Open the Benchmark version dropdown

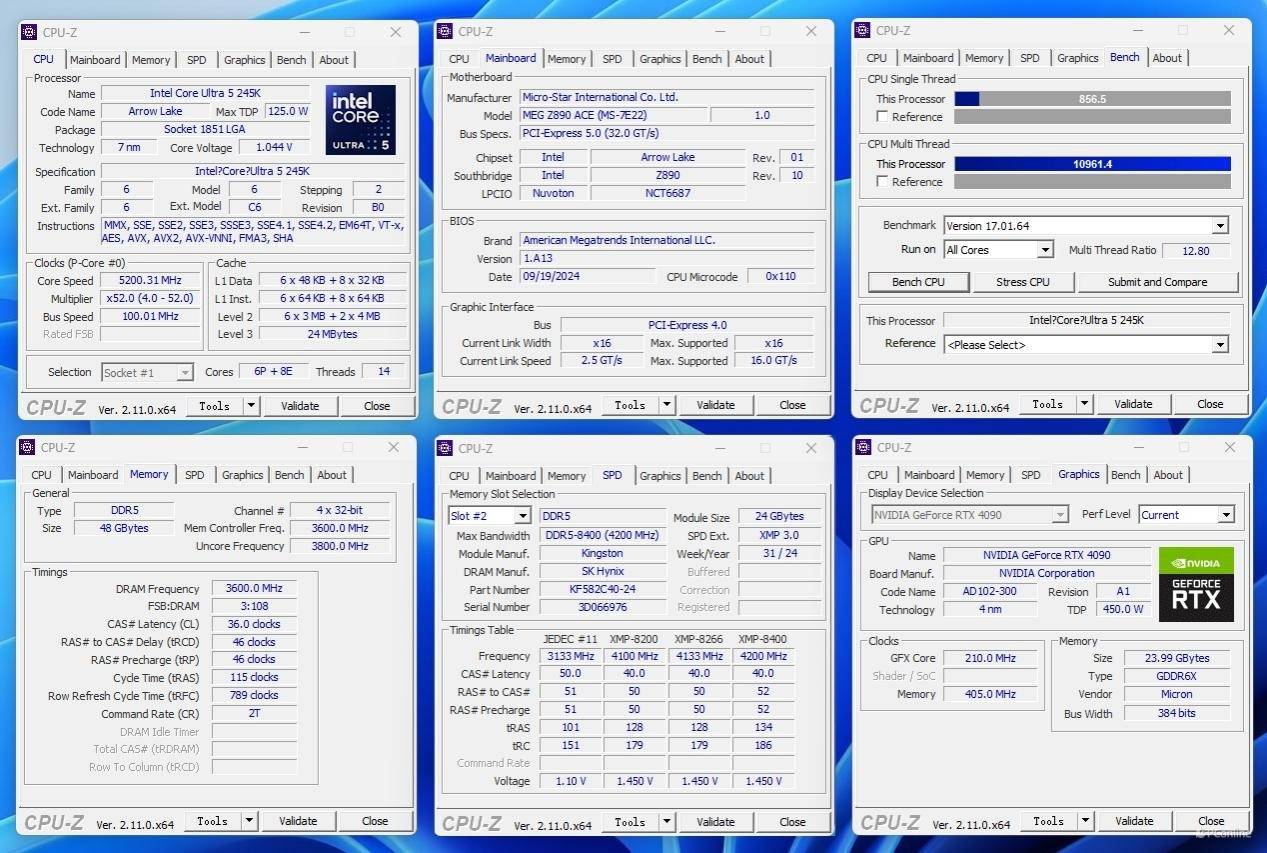click(x=1219, y=226)
